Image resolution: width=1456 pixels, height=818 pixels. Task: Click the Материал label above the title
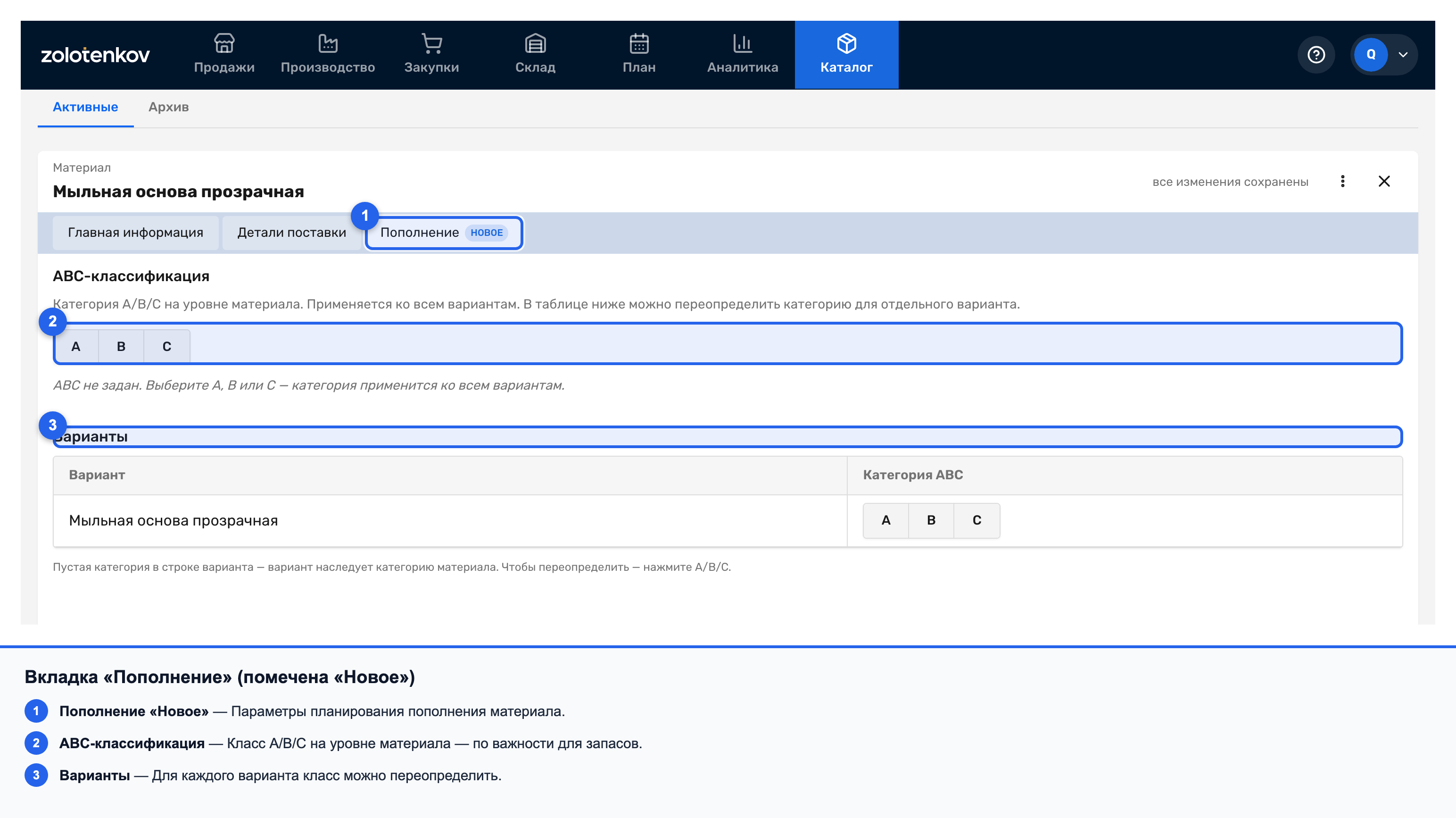[x=82, y=167]
